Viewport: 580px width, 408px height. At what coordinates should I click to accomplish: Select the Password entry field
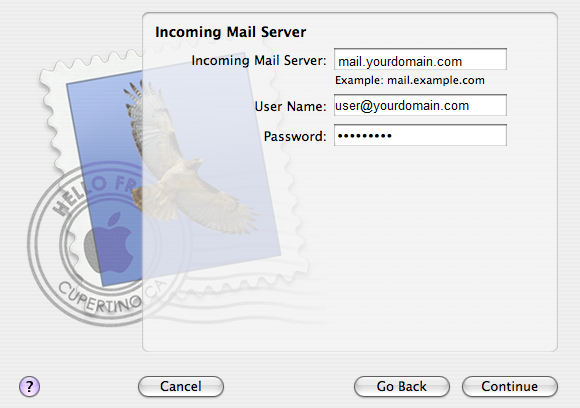420,135
